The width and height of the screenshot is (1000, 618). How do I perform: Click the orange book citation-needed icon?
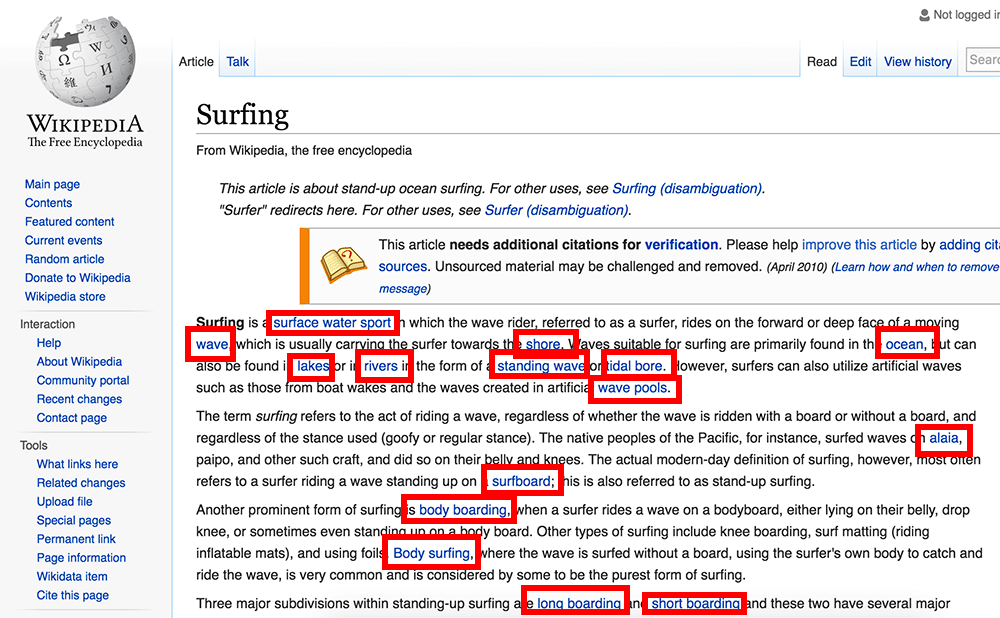pyautogui.click(x=343, y=264)
